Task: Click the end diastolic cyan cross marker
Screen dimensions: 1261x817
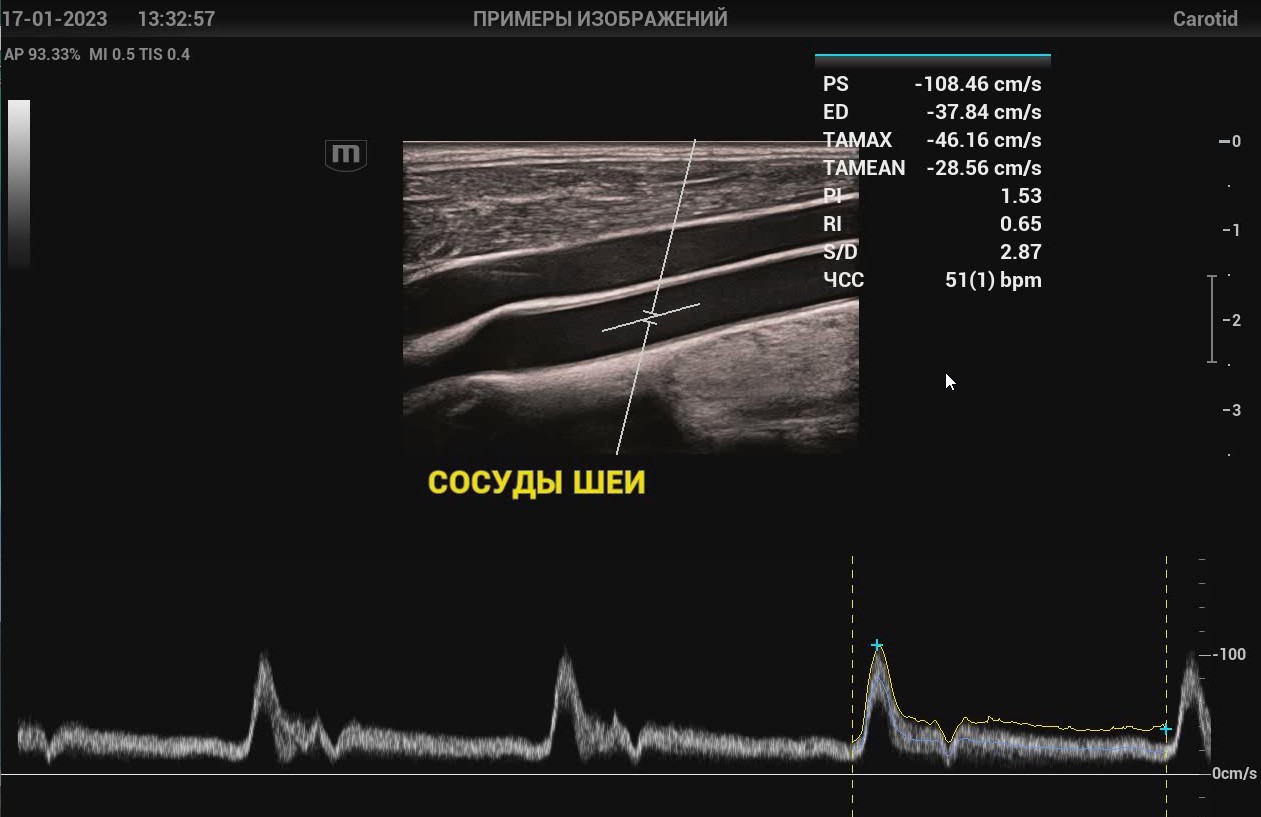Action: point(1166,730)
